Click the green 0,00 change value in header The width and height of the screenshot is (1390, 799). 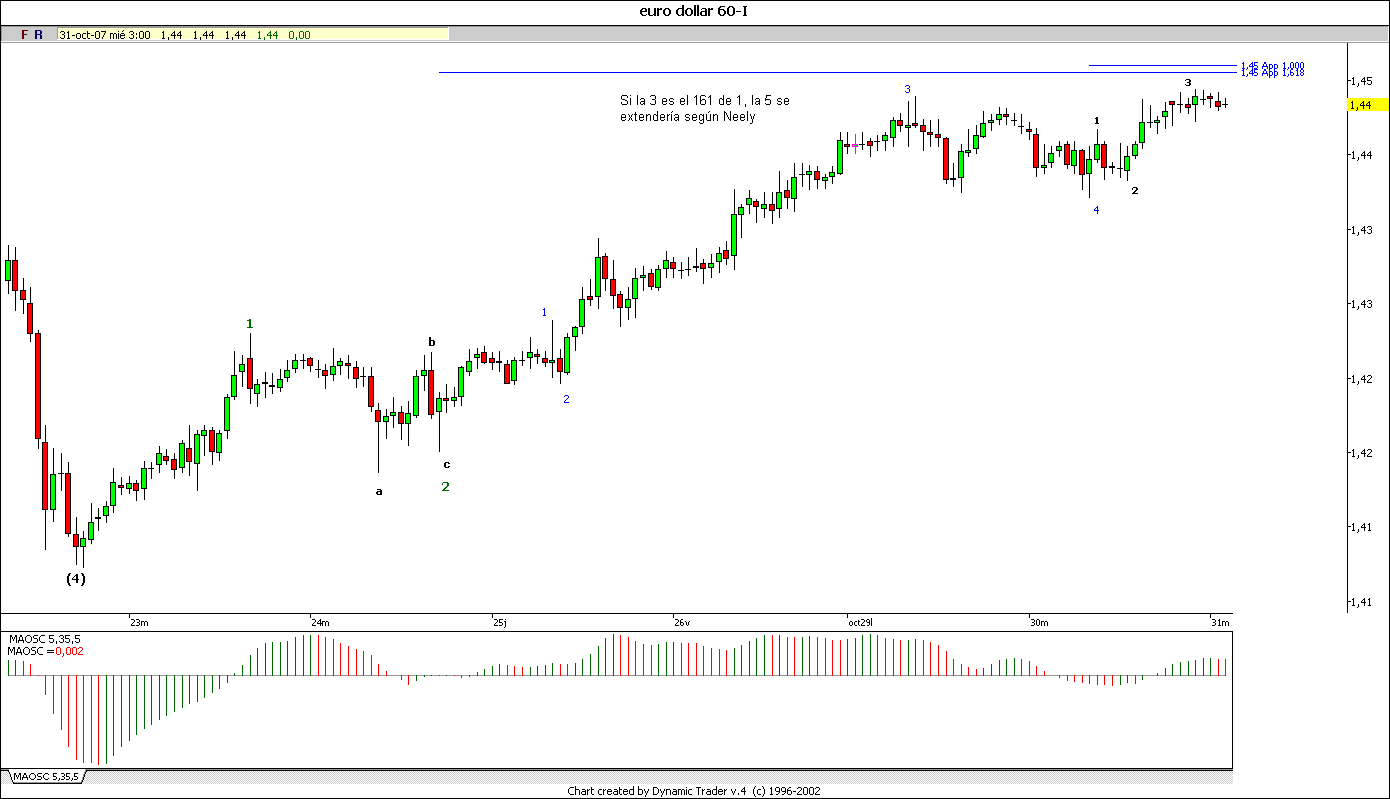tap(299, 34)
